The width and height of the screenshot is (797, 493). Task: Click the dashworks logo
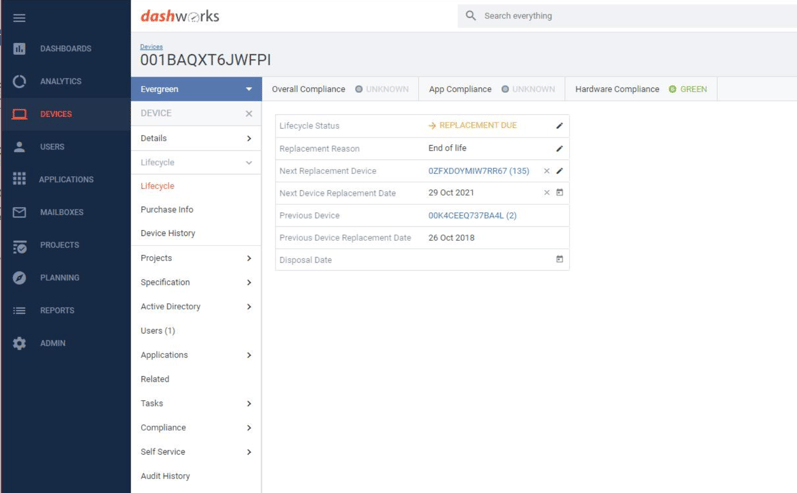point(180,16)
